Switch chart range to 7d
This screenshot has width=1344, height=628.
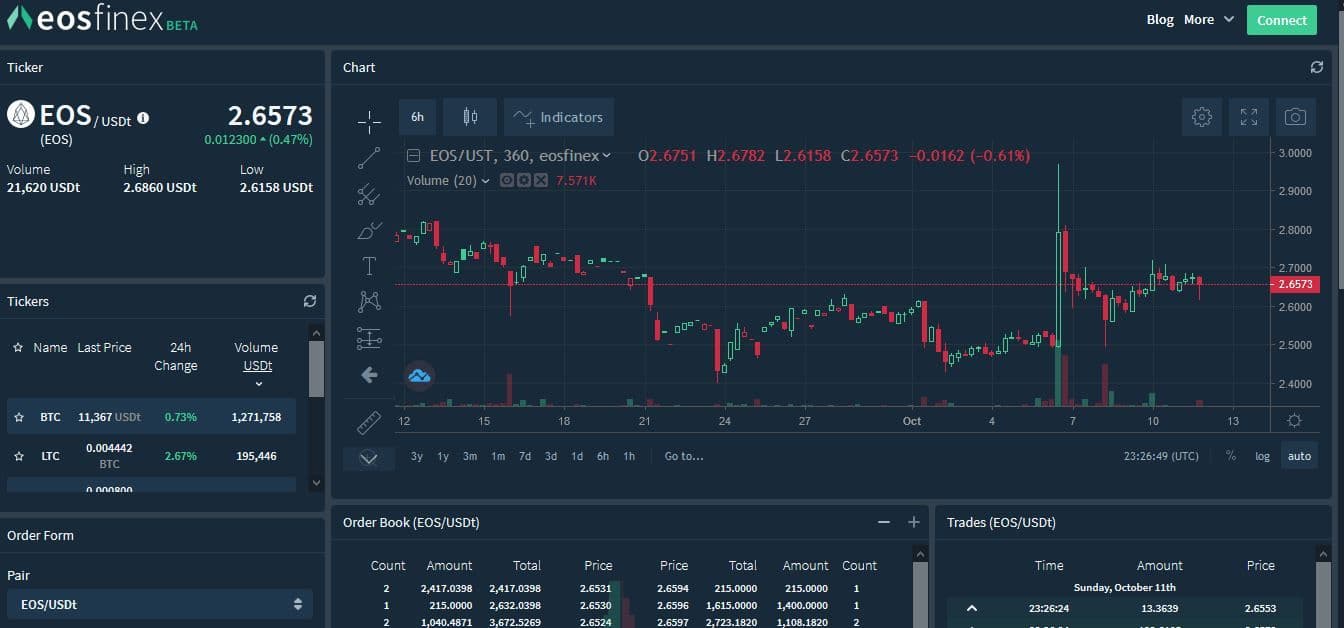pyautogui.click(x=525, y=456)
